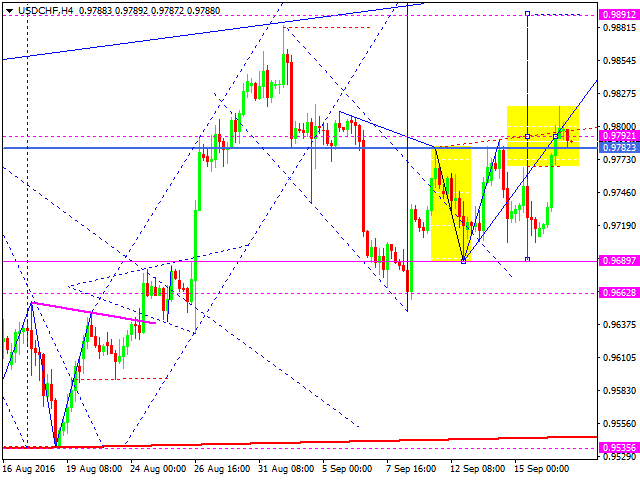Select the top handle of the vertical blue line near 0.98912
The height and width of the screenshot is (480, 640).
click(x=527, y=14)
